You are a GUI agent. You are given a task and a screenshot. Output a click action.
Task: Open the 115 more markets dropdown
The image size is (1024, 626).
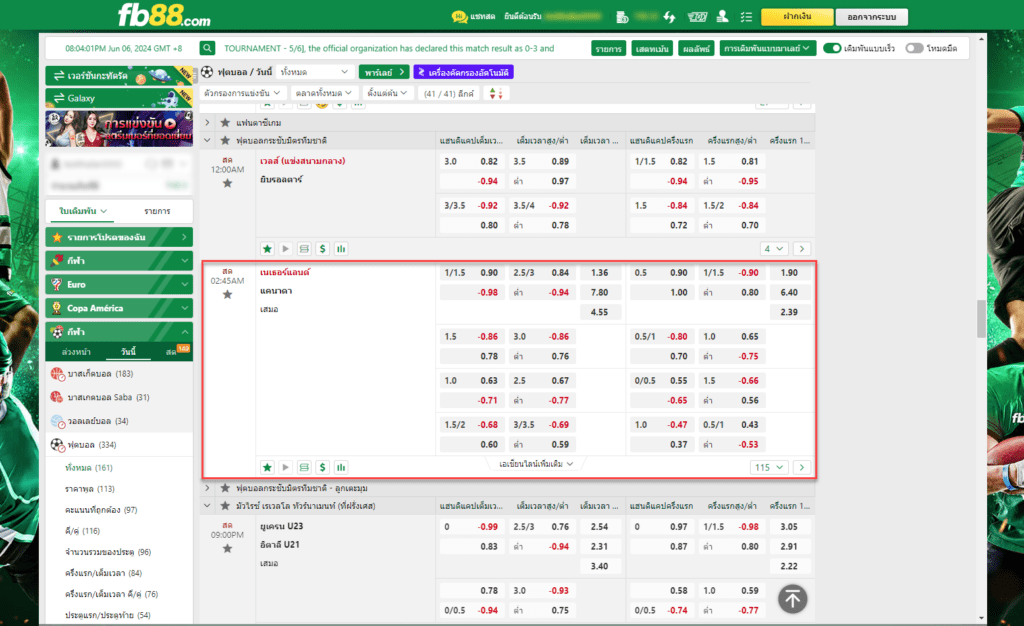pos(768,467)
